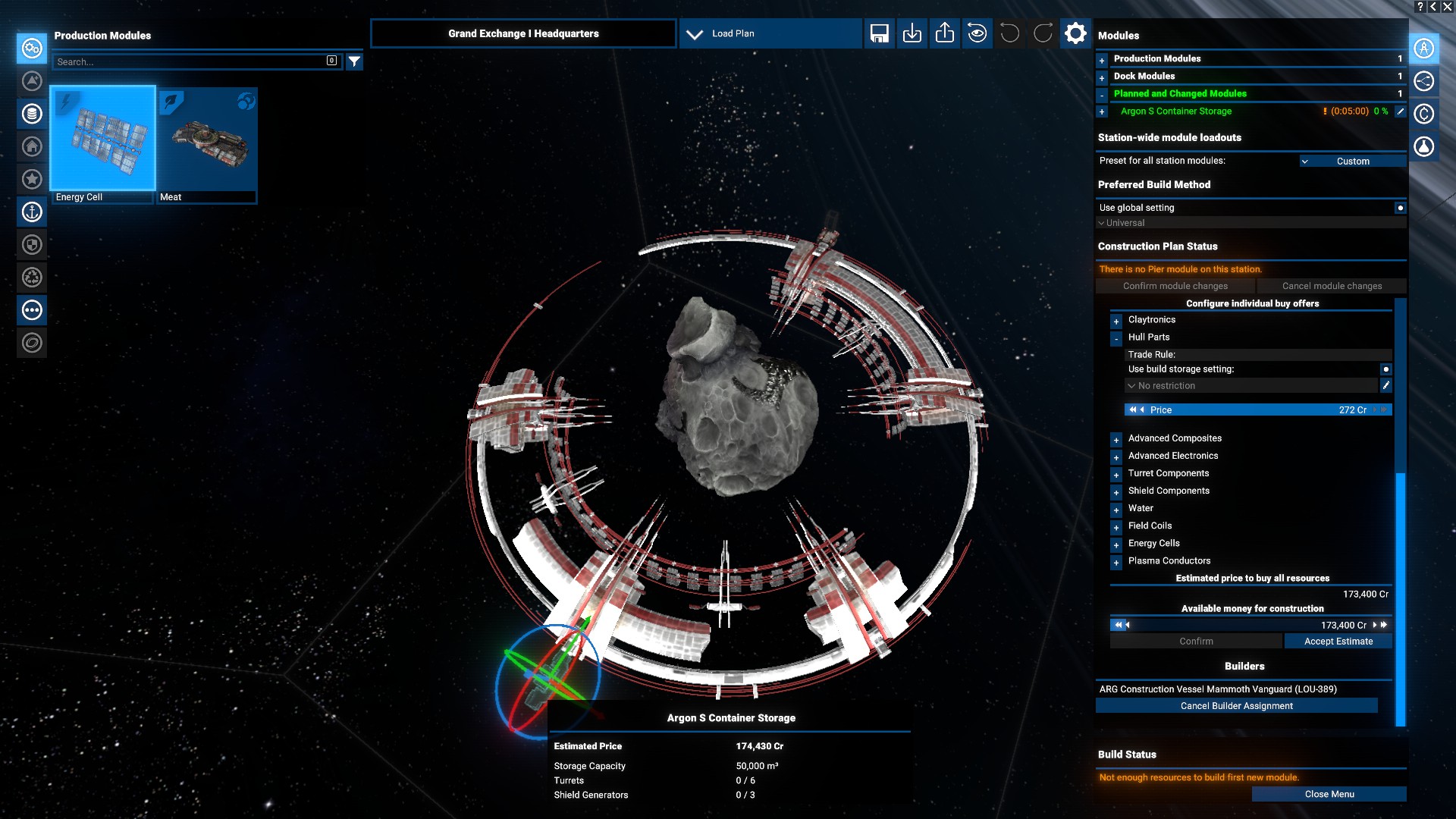This screenshot has width=1456, height=819.
Task: Expand the Field Coils buy offer
Action: click(x=1116, y=527)
